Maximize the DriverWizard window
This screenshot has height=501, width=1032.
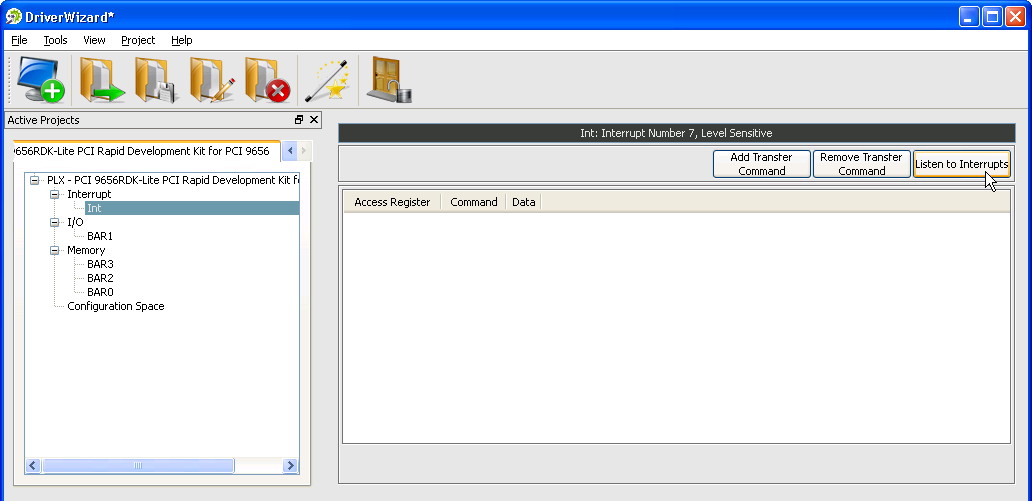[x=992, y=16]
